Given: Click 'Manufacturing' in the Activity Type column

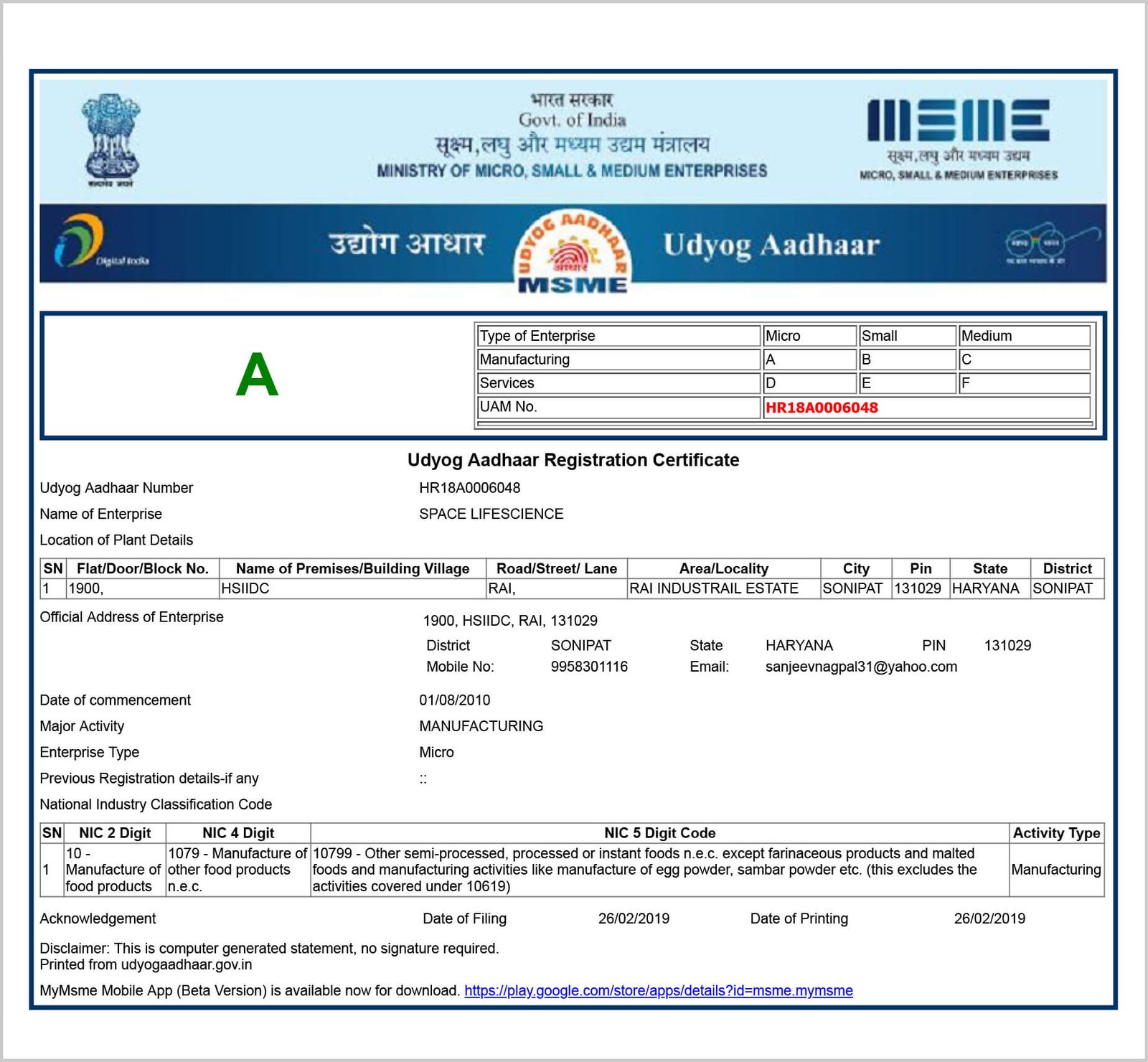Looking at the screenshot, I should point(1056,870).
